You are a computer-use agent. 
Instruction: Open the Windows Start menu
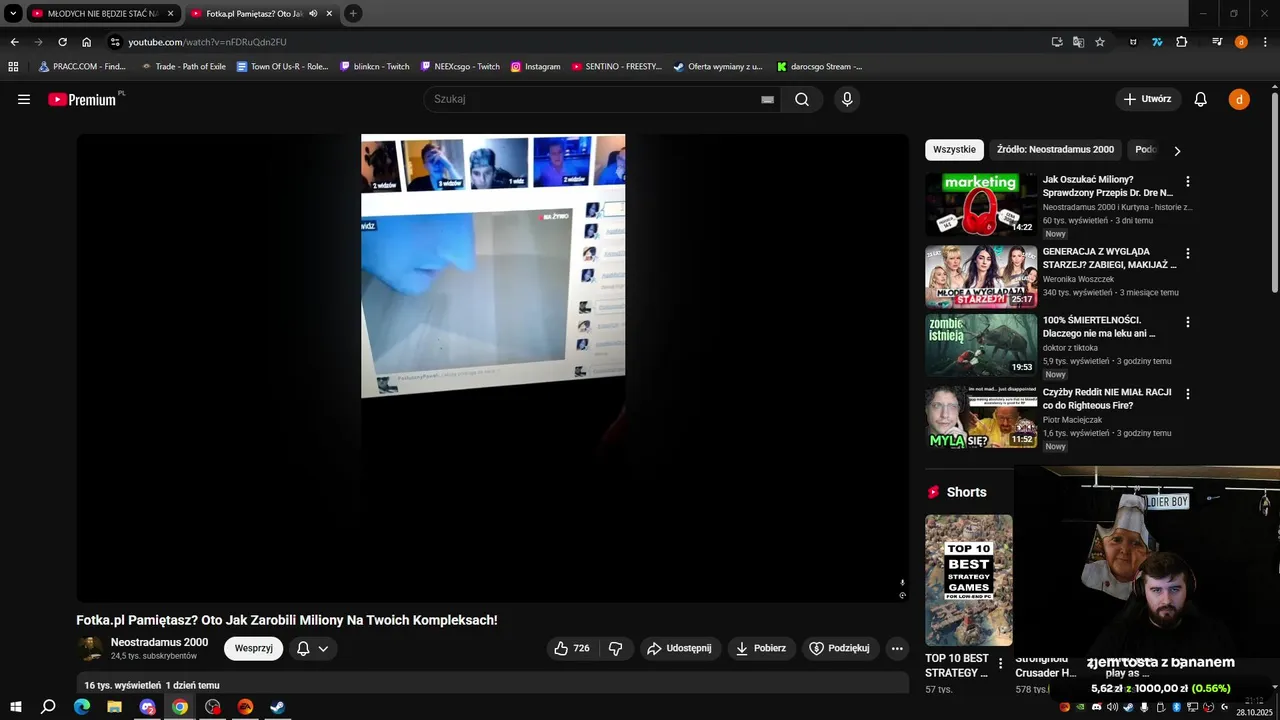click(16, 707)
